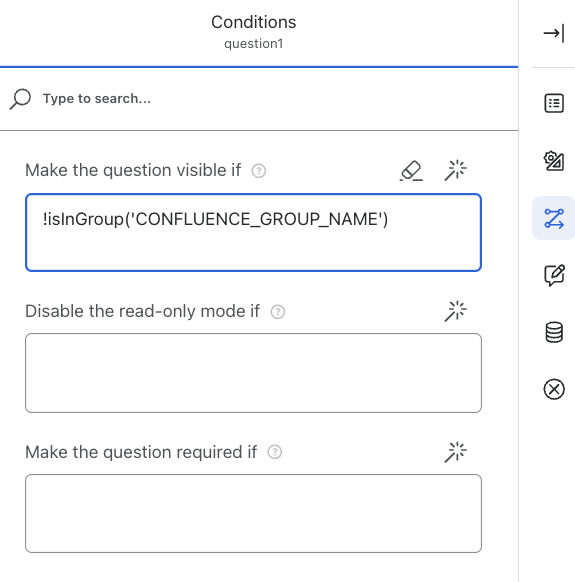575x582 pixels.
Task: Show help for Make the question visible if
Action: point(259,171)
